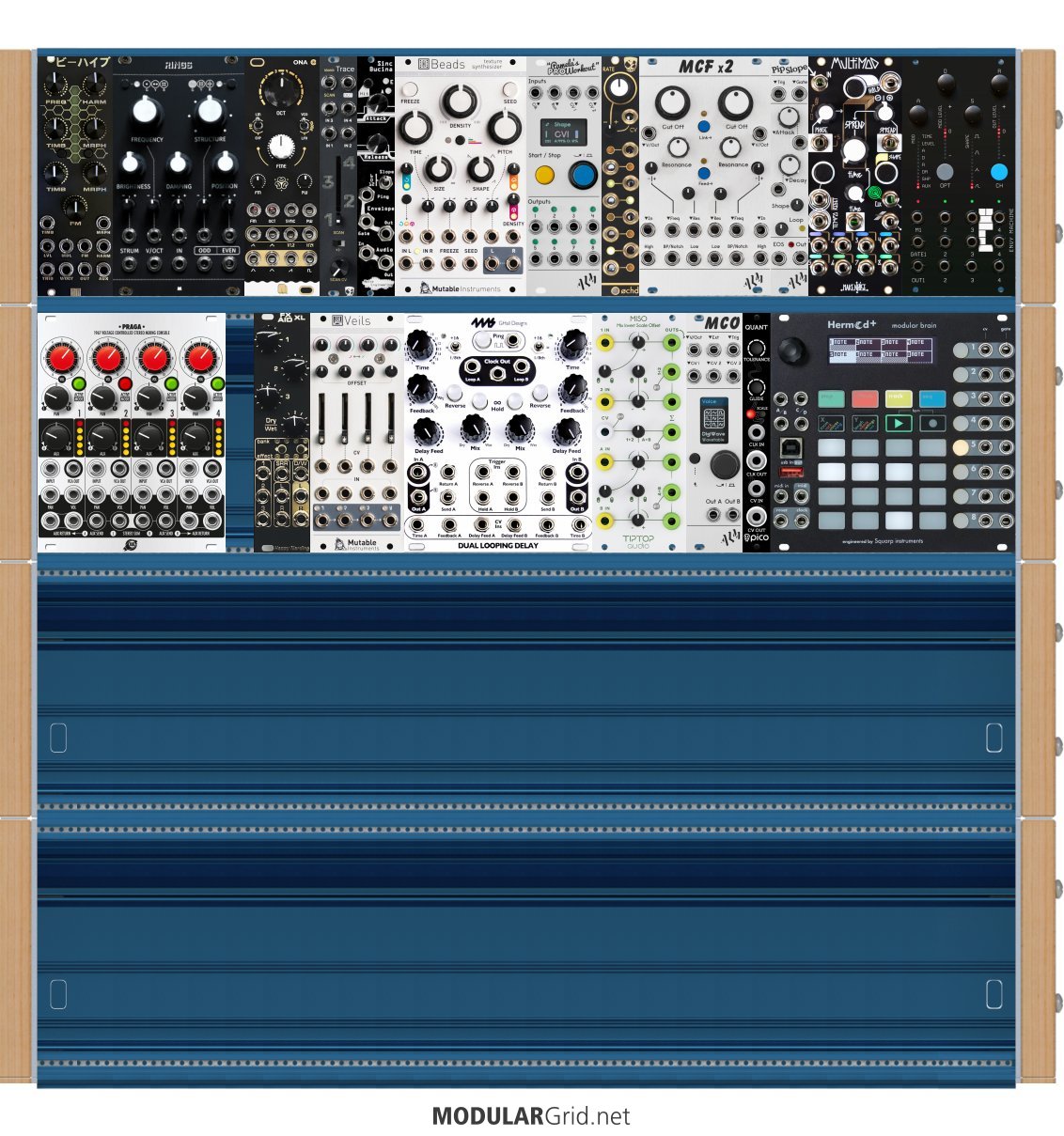
Task: Push the yellow track button on Hermod+
Action: (x=898, y=398)
